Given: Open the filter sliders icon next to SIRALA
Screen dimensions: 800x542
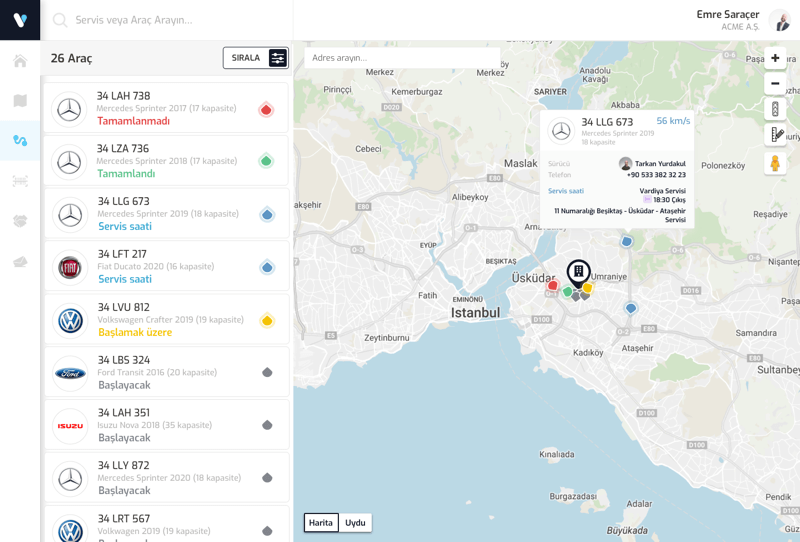Looking at the screenshot, I should click(278, 58).
